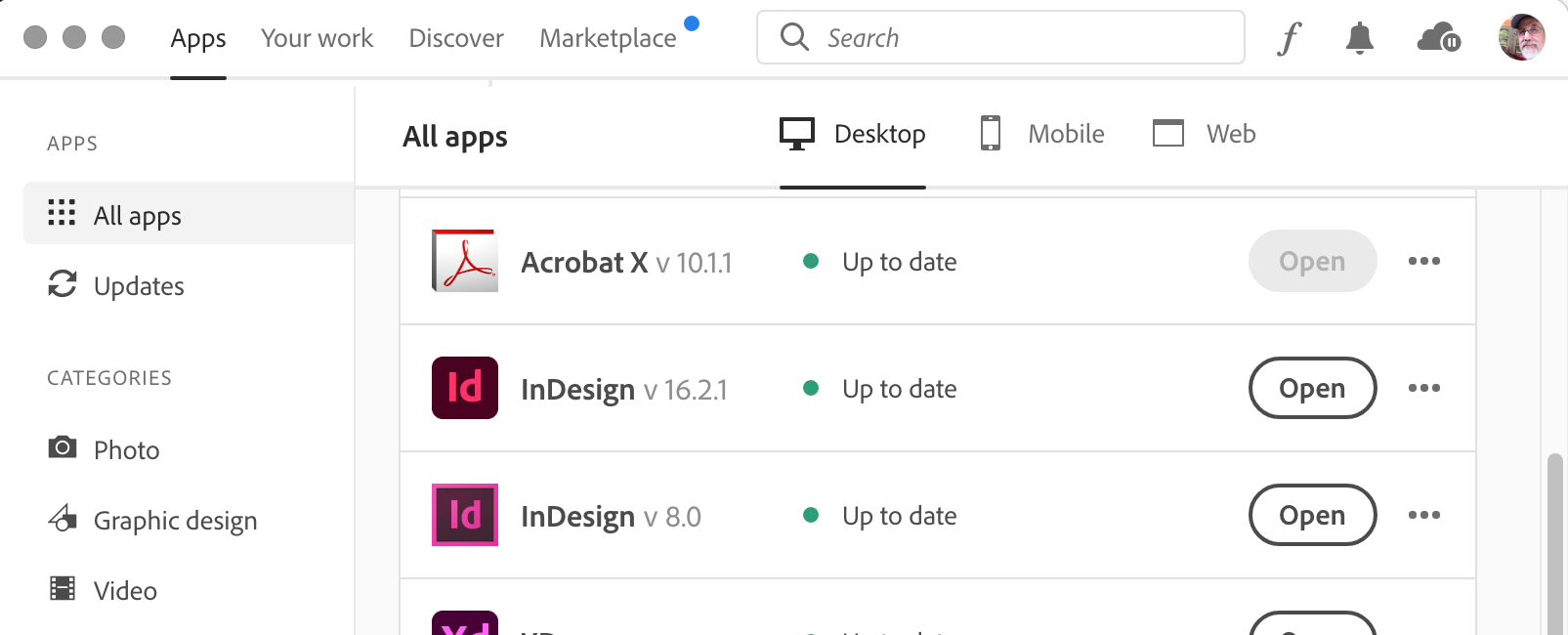Open more options for Acrobat X
This screenshot has height=635, width=1568.
(1424, 261)
